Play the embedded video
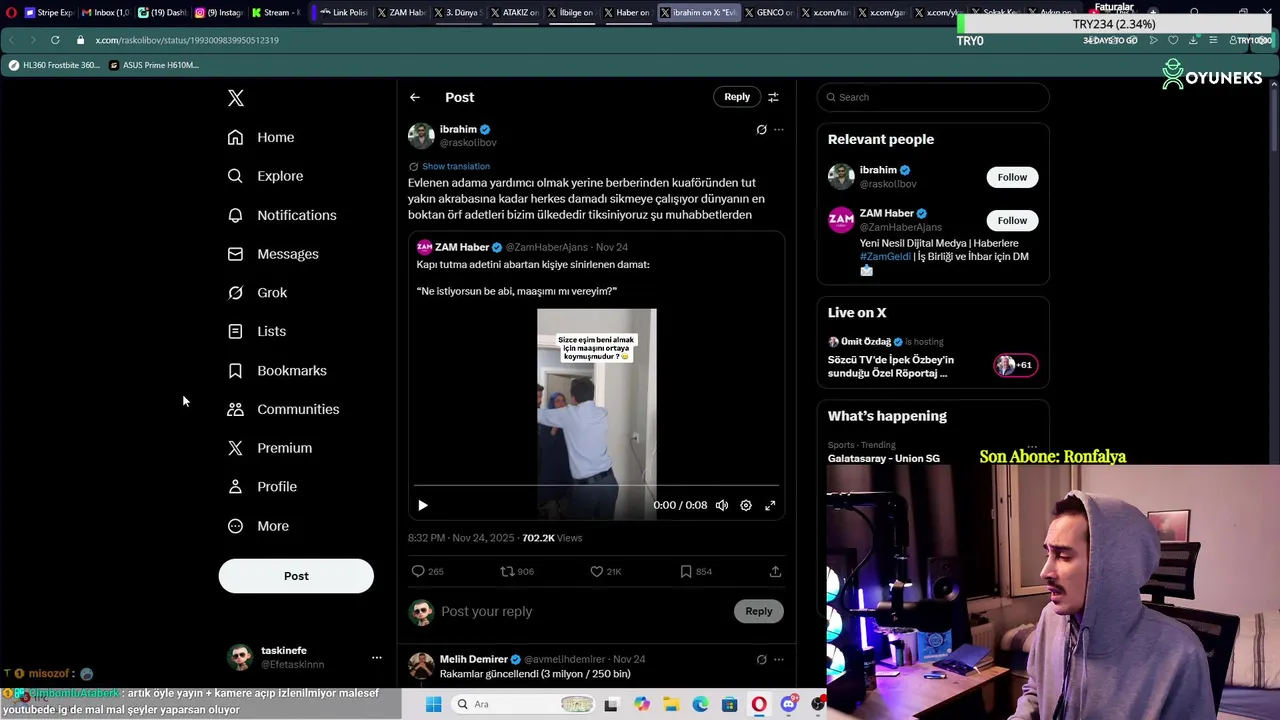Image resolution: width=1280 pixels, height=720 pixels. (x=422, y=505)
